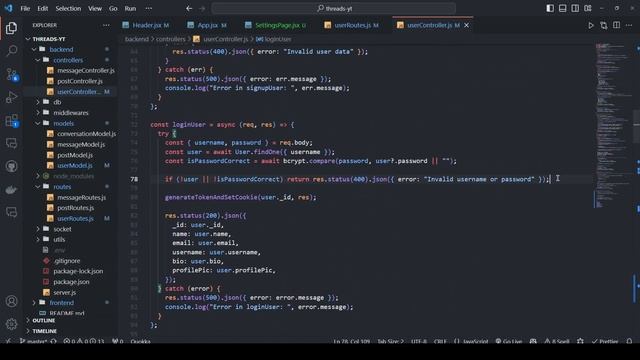640x360 pixels.
Task: Open the Go menu
Action: point(113,9)
